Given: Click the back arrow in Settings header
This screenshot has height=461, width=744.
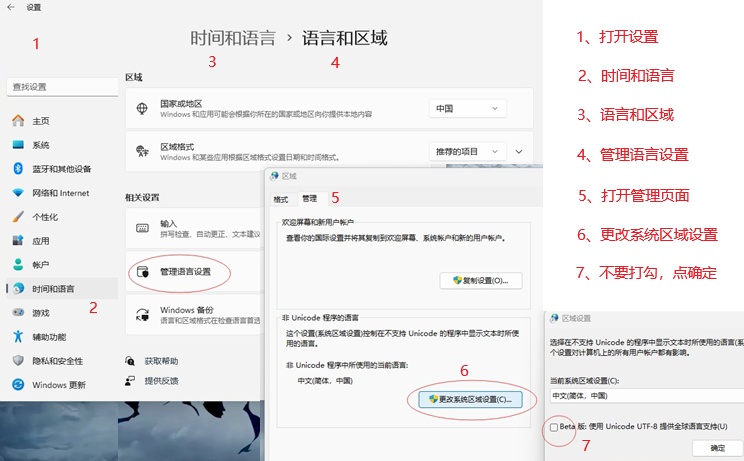Looking at the screenshot, I should point(11,7).
